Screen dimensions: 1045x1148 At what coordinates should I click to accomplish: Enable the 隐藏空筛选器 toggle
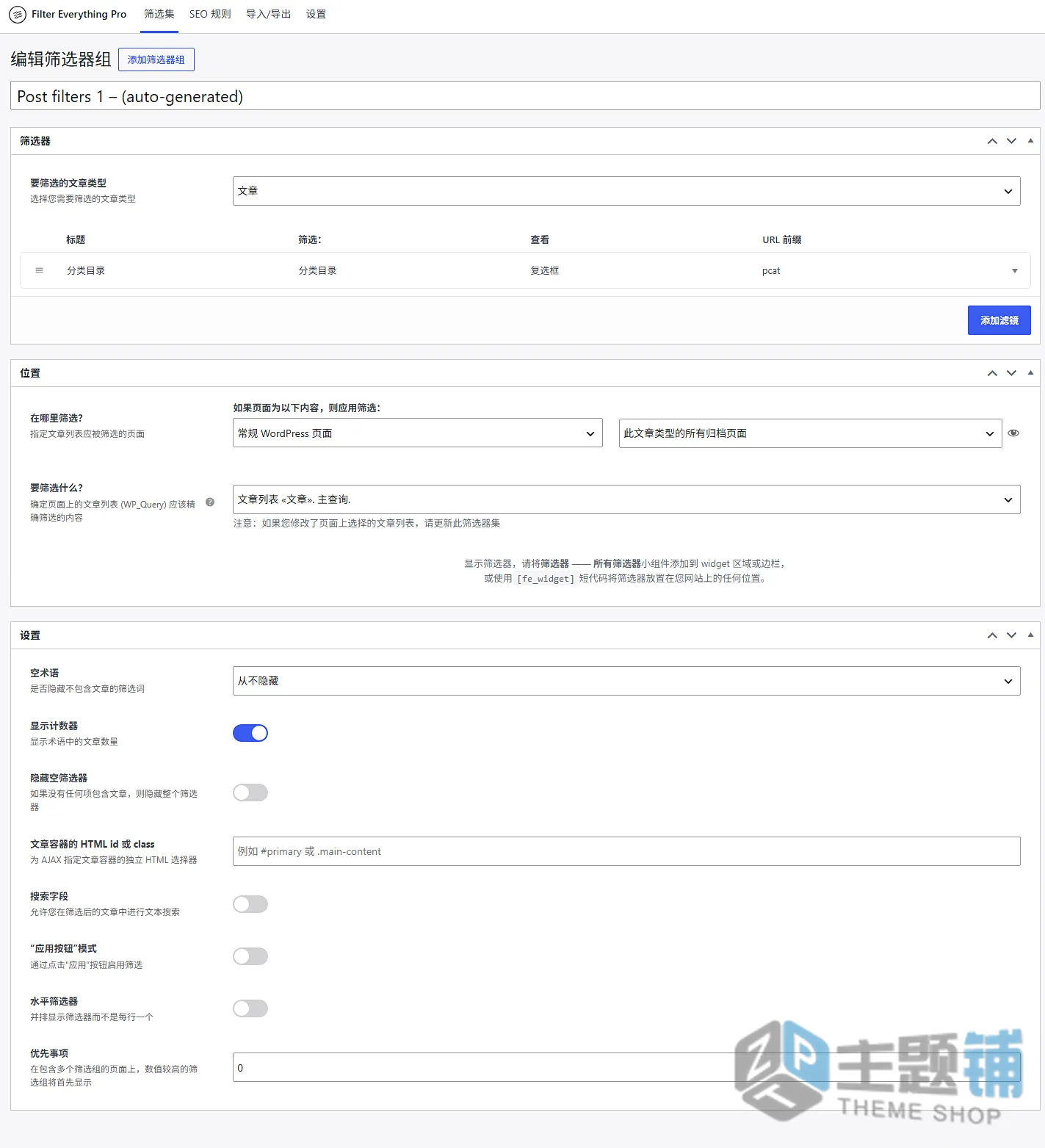250,793
